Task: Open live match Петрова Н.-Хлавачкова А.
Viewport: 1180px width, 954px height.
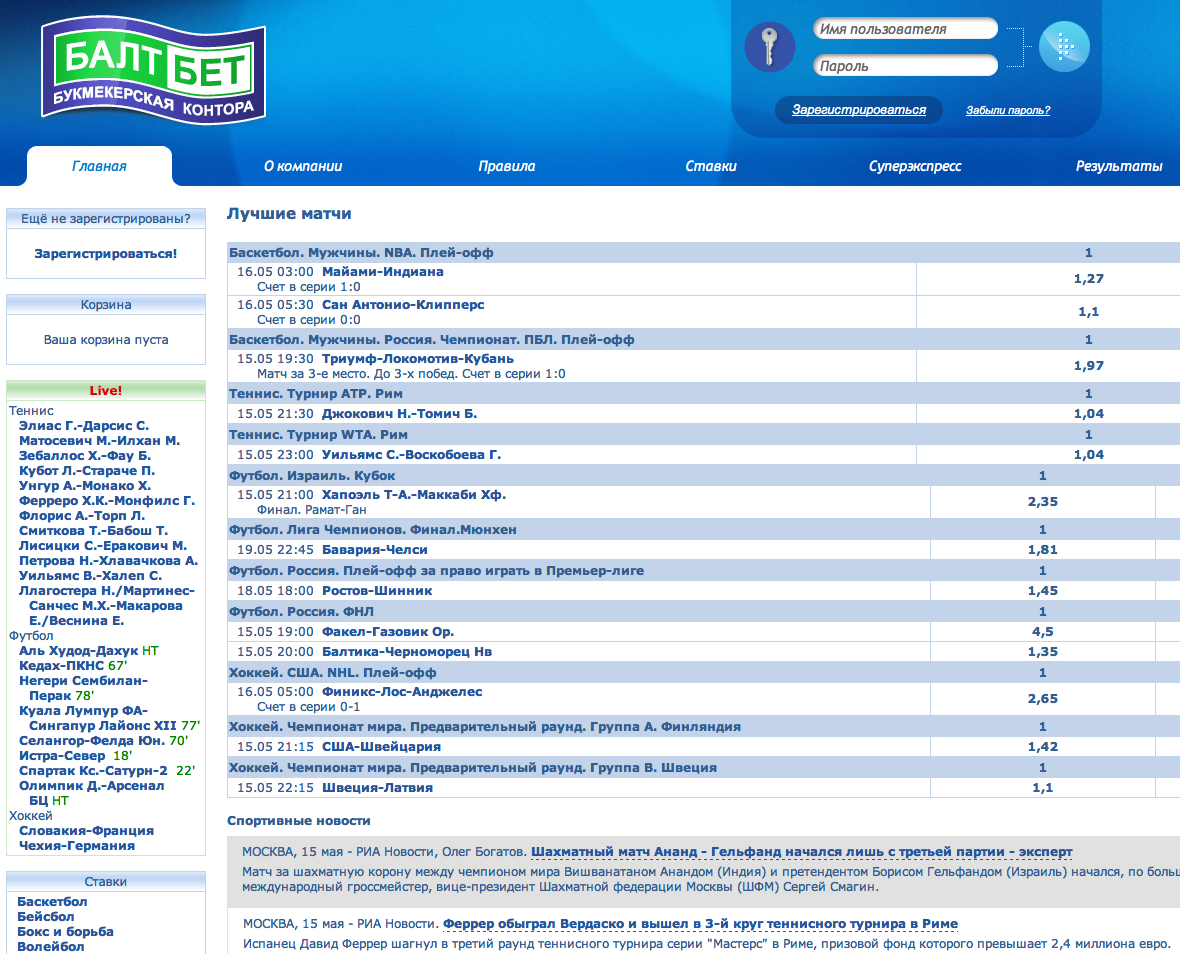Action: tap(108, 561)
